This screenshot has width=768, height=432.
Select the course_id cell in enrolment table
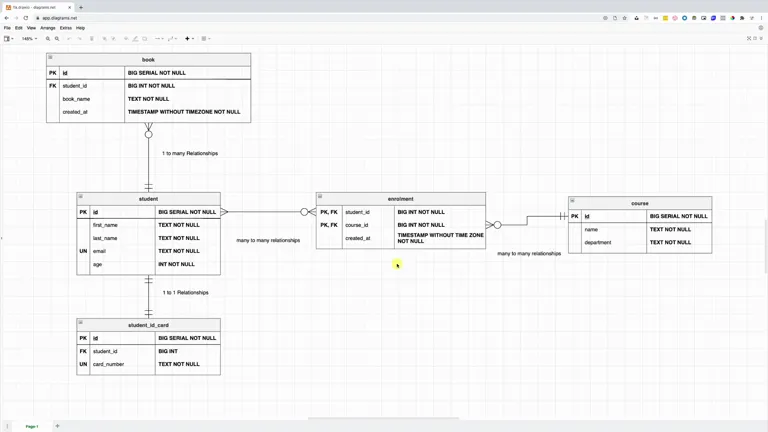(x=368, y=225)
